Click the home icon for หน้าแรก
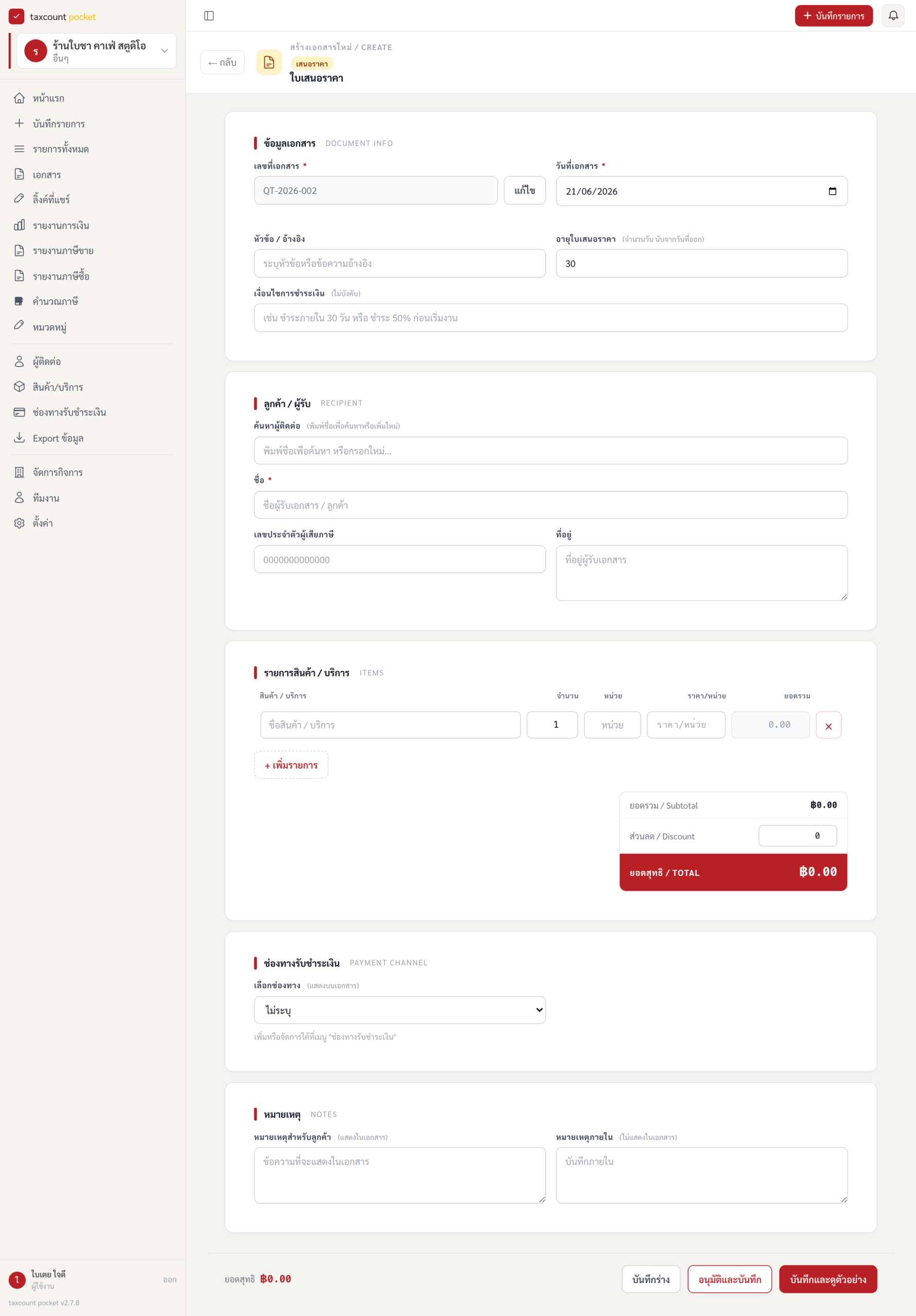Viewport: 916px width, 1316px height. point(20,98)
